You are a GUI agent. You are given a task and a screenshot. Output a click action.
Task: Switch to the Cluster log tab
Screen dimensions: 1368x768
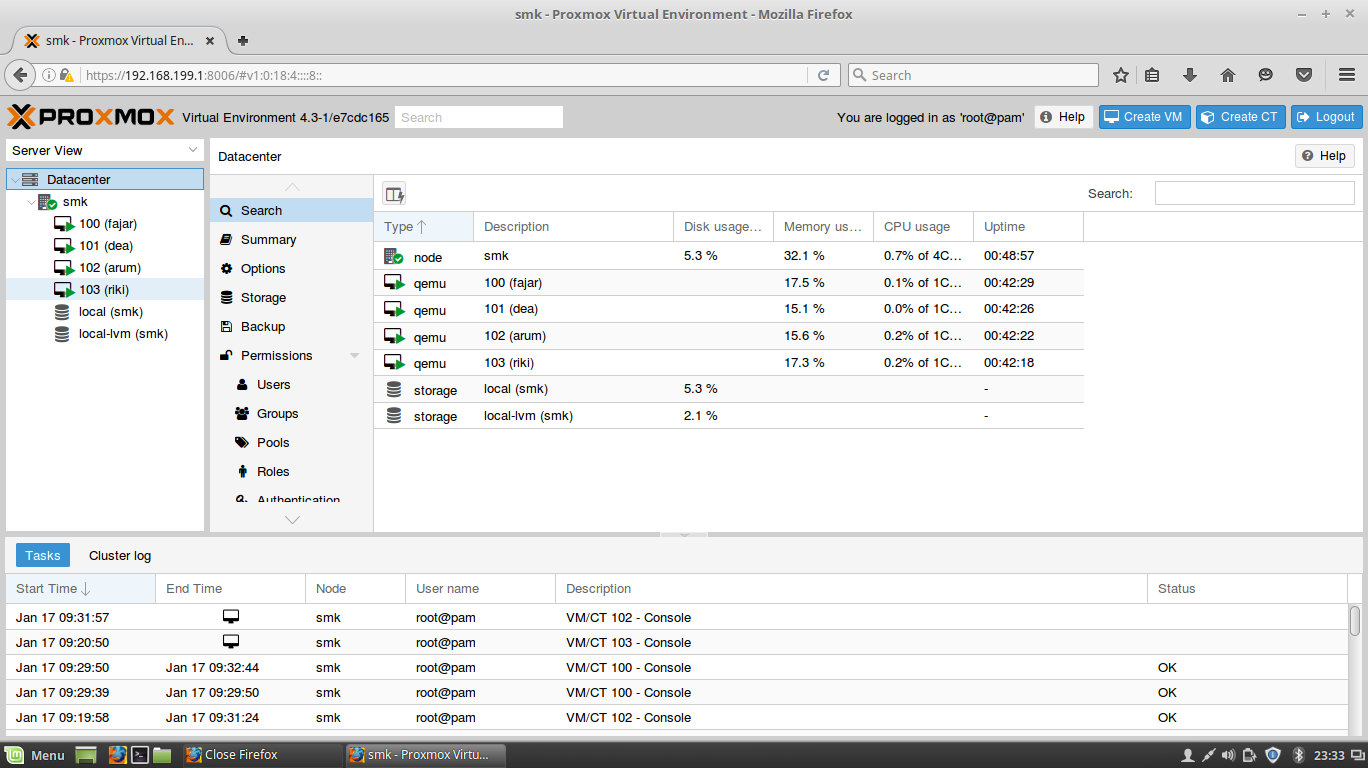click(120, 556)
